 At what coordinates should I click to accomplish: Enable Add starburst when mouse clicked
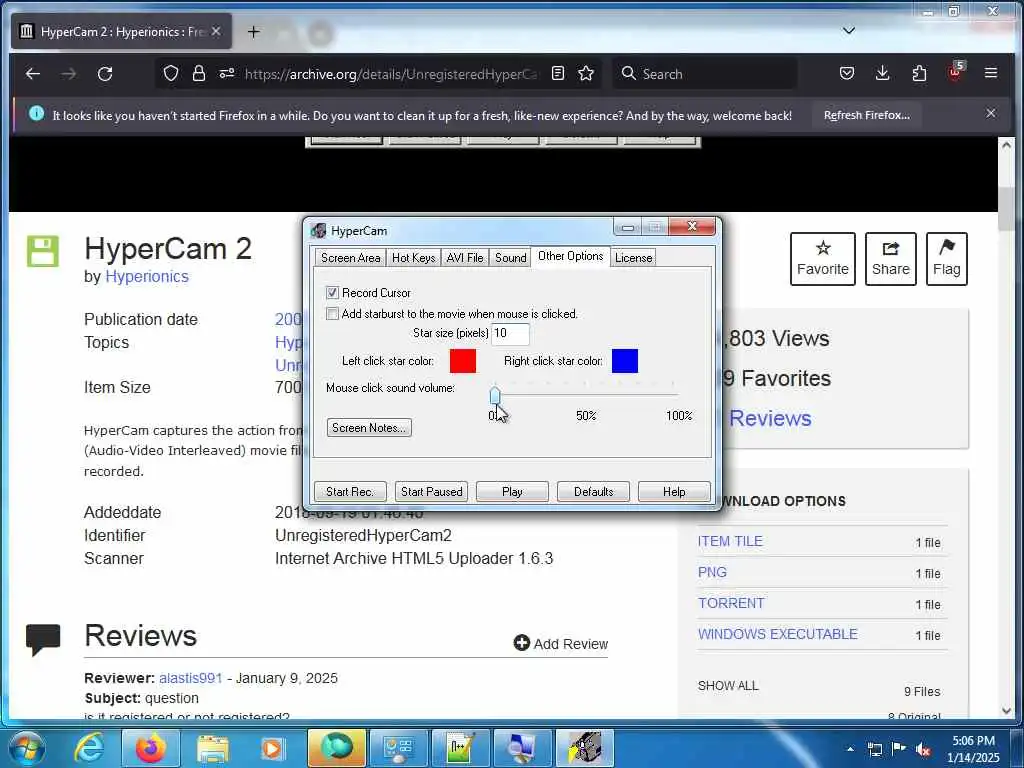tap(332, 313)
